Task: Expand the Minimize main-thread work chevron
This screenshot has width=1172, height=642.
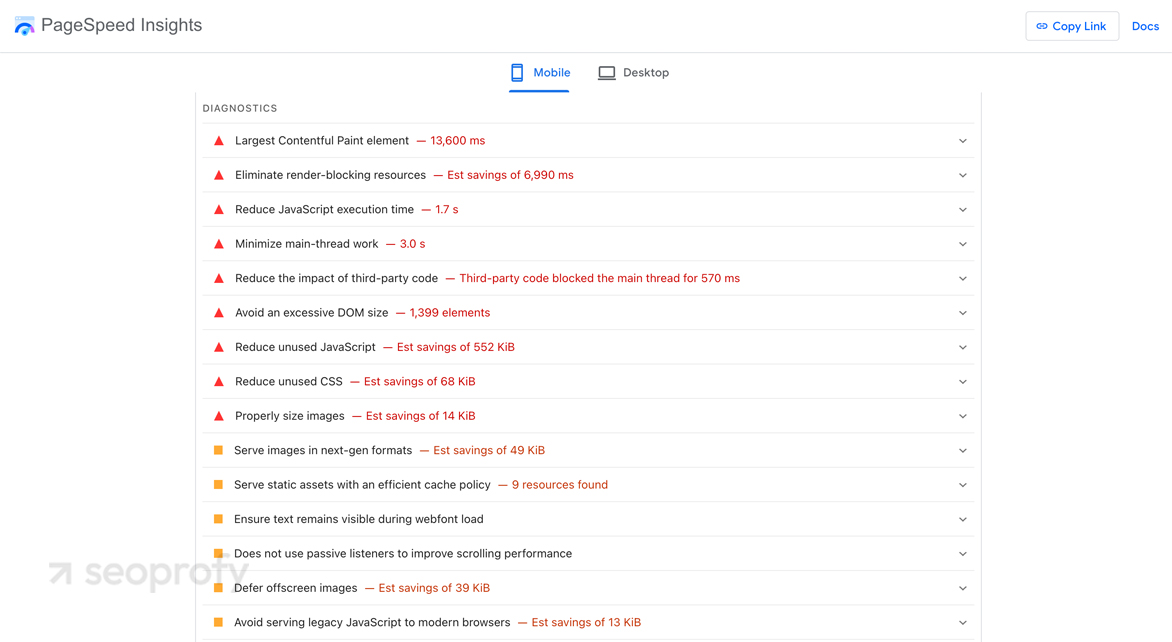Action: click(963, 244)
